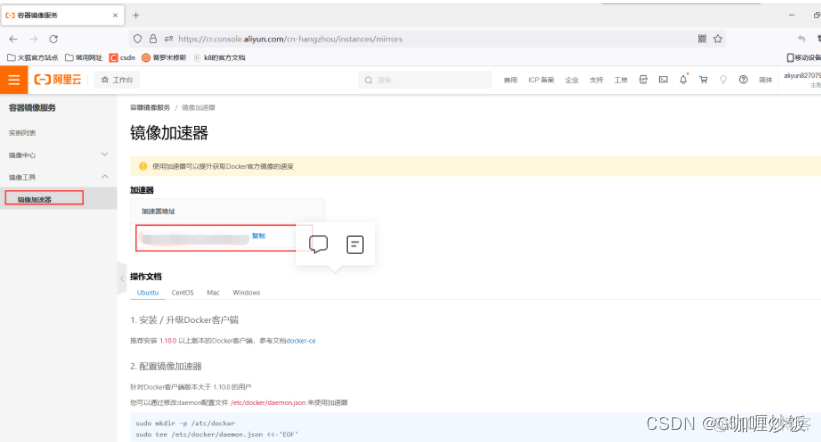Switch to the Windows tab
The height and width of the screenshot is (442, 821).
pyautogui.click(x=246, y=292)
